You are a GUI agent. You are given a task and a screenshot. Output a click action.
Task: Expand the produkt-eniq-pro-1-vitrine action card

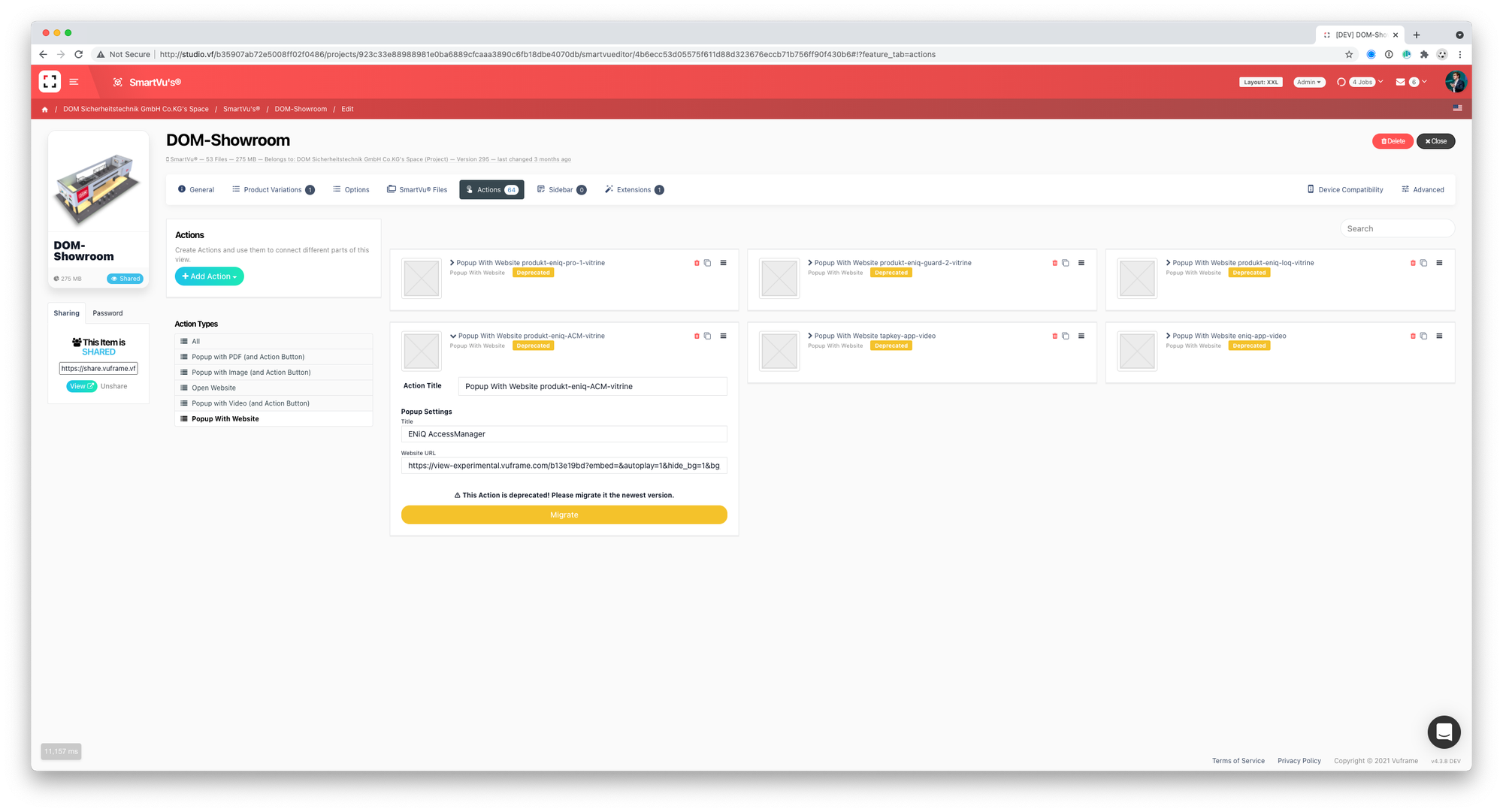pyautogui.click(x=452, y=263)
